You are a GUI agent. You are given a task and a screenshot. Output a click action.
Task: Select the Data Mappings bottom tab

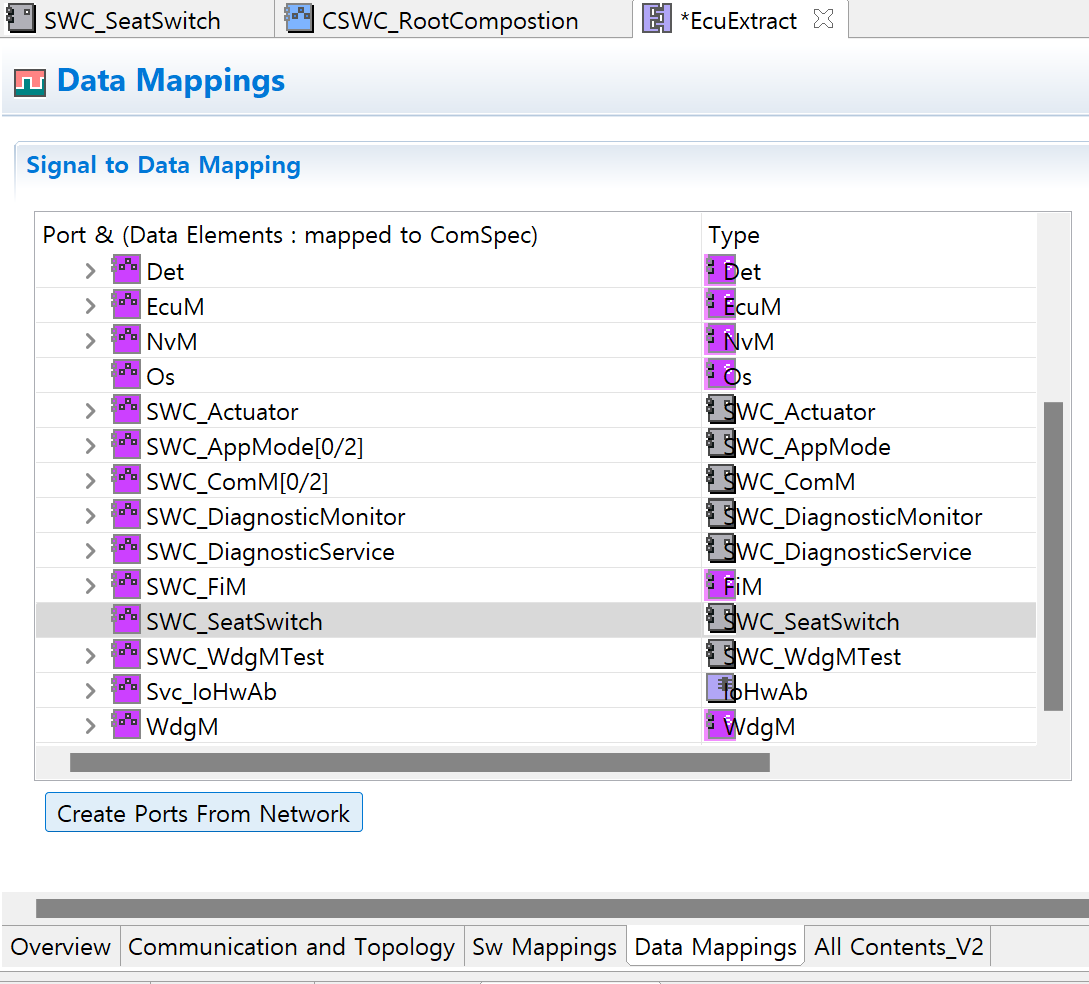[715, 947]
